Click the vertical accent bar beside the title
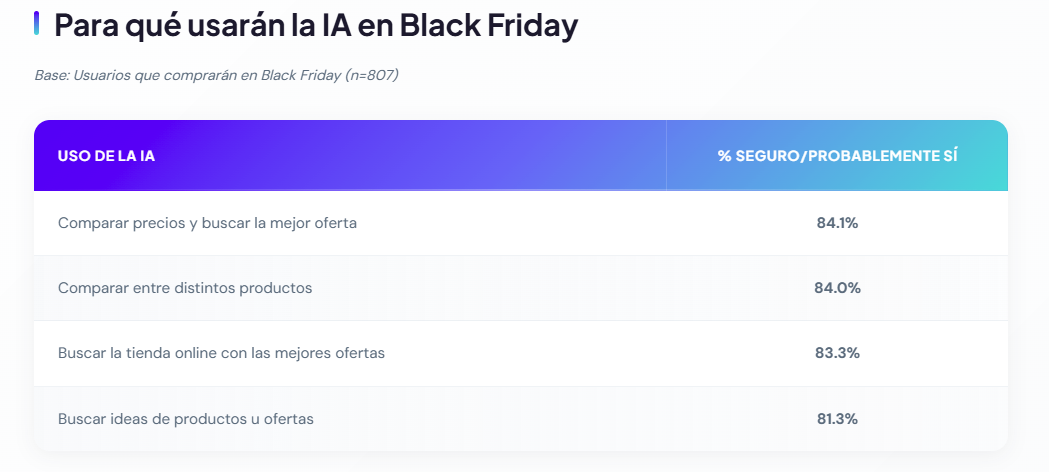Image resolution: width=1049 pixels, height=472 pixels. [x=36, y=23]
